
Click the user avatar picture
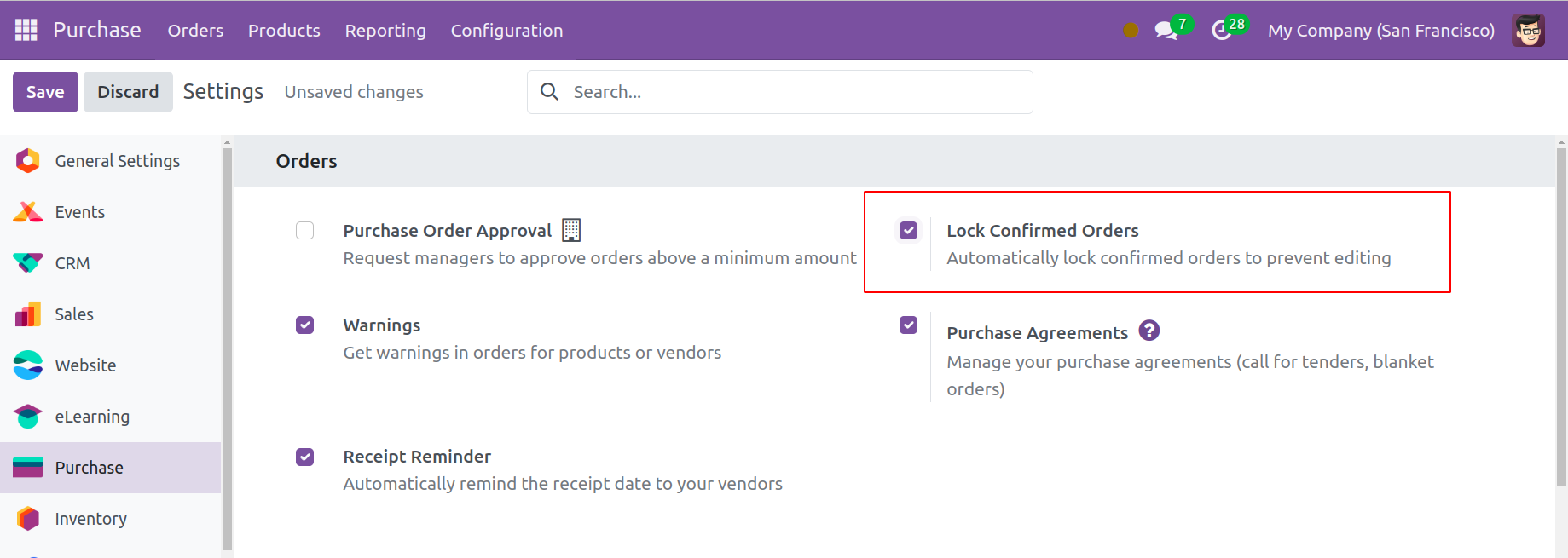1528,31
